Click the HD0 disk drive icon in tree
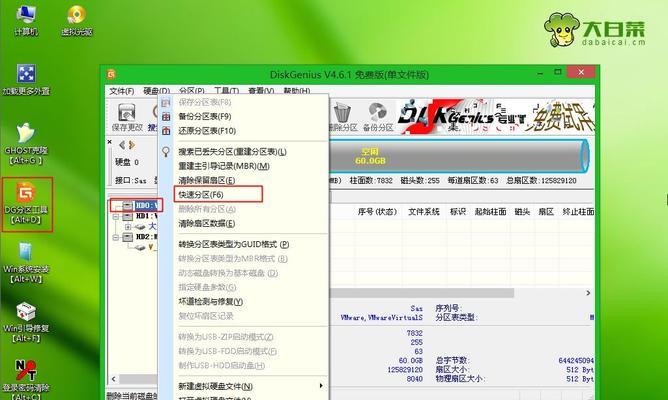668x400 pixels. coord(127,206)
